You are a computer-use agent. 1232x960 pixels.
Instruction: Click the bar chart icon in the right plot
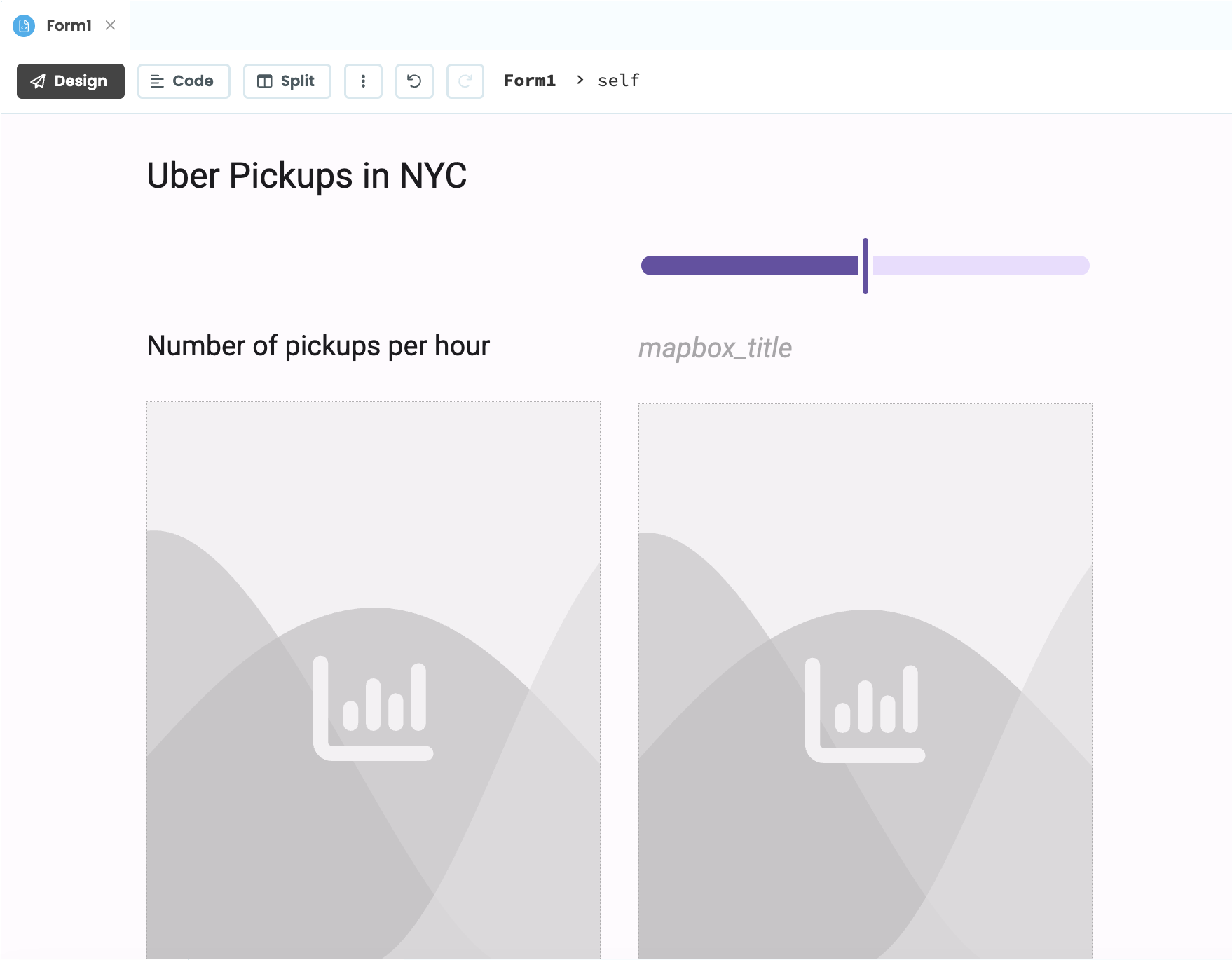pyautogui.click(x=865, y=708)
